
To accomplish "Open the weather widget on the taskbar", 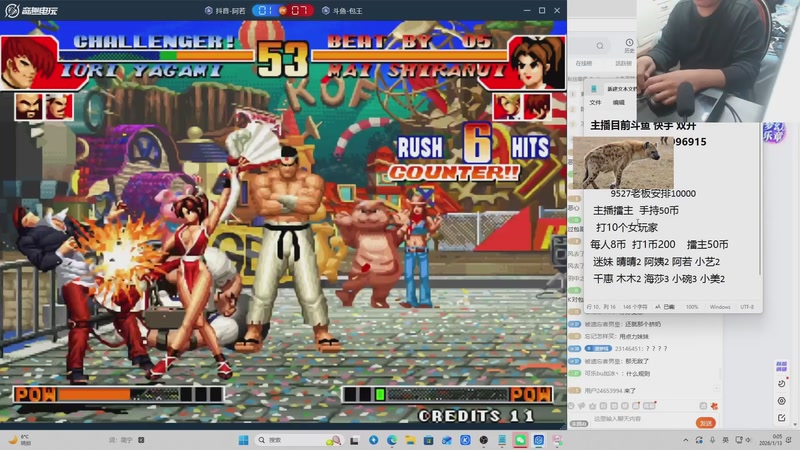I will 19,440.
